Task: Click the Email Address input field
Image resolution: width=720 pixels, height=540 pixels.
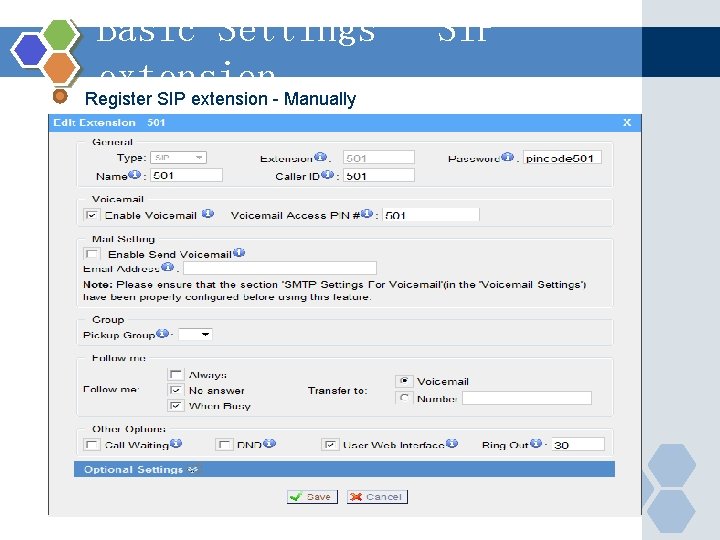Action: (280, 268)
